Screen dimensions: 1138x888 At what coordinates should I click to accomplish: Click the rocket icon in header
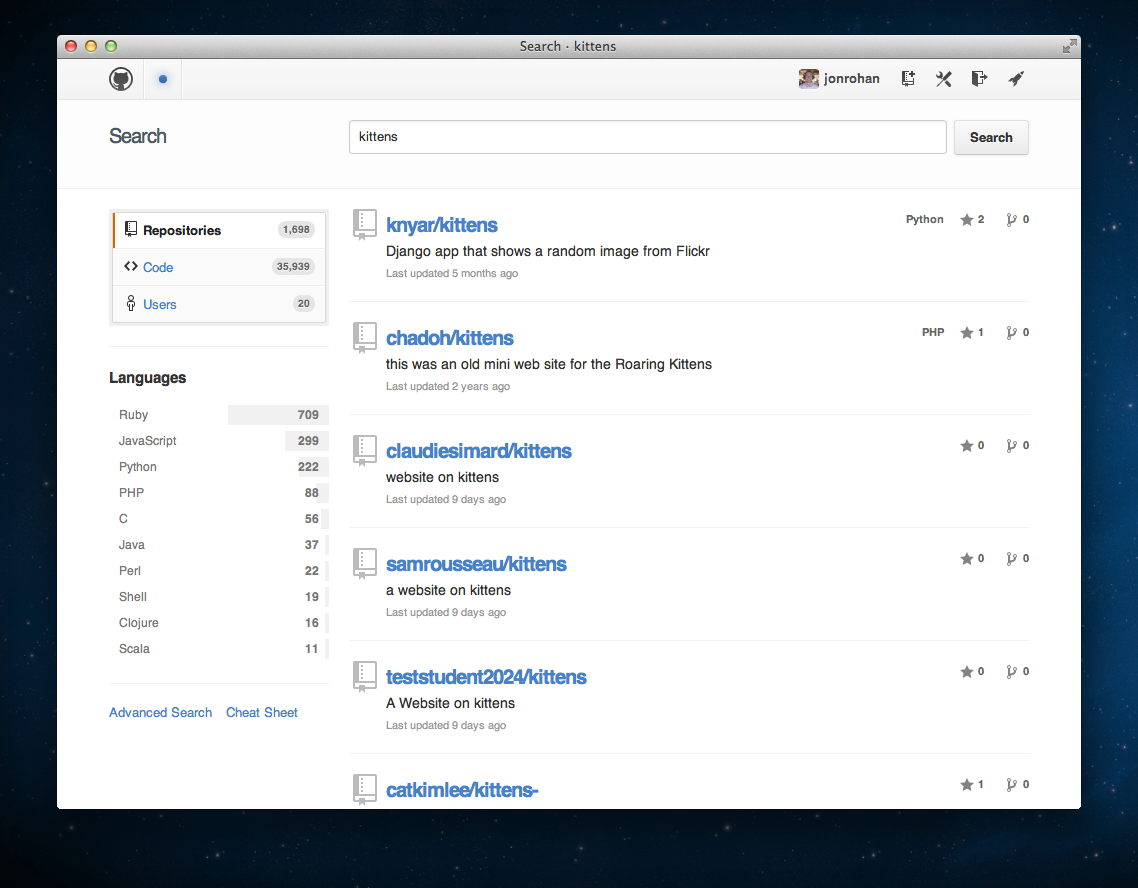pyautogui.click(x=1015, y=79)
